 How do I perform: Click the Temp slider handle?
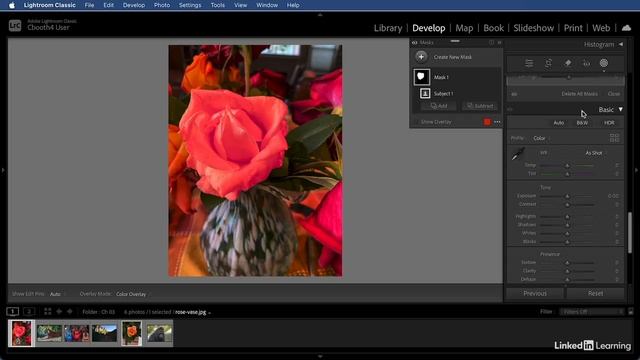[567, 165]
